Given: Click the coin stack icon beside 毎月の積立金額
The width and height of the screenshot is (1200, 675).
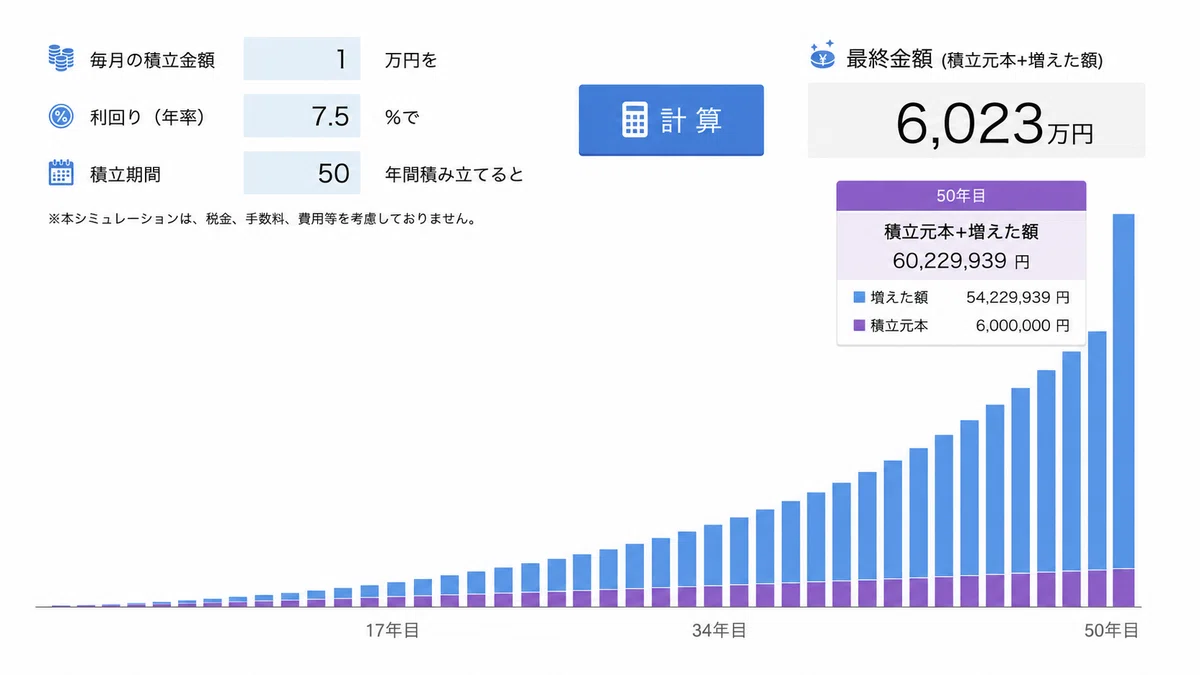Looking at the screenshot, I should 62,59.
